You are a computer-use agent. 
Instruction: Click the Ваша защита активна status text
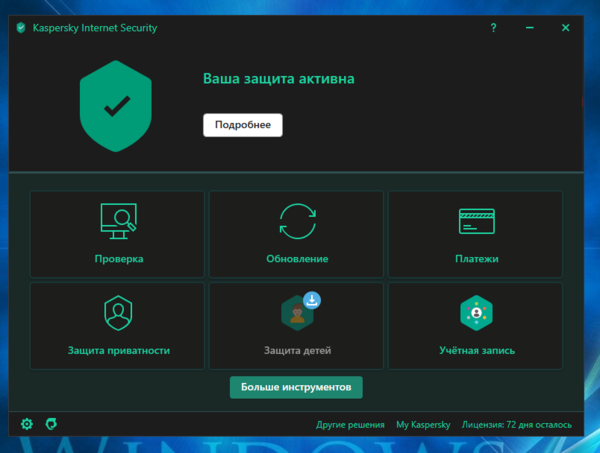tap(279, 79)
